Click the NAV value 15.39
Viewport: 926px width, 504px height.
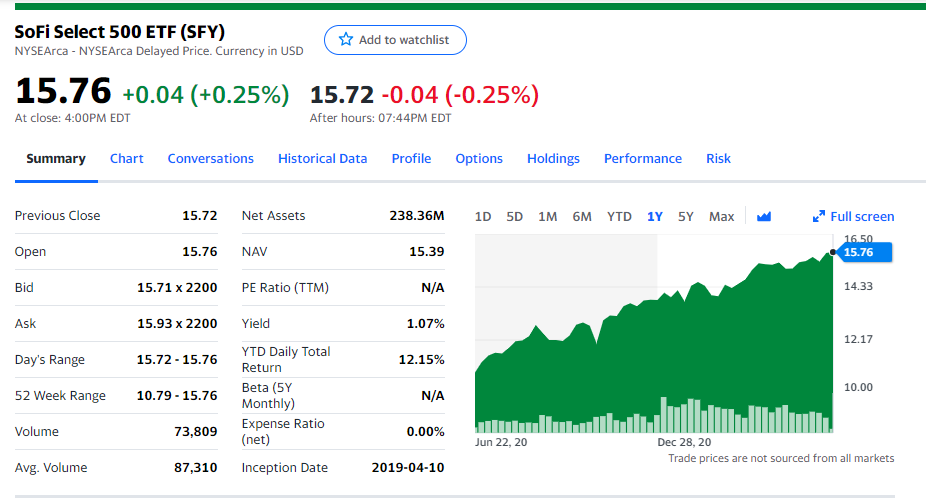pos(426,252)
